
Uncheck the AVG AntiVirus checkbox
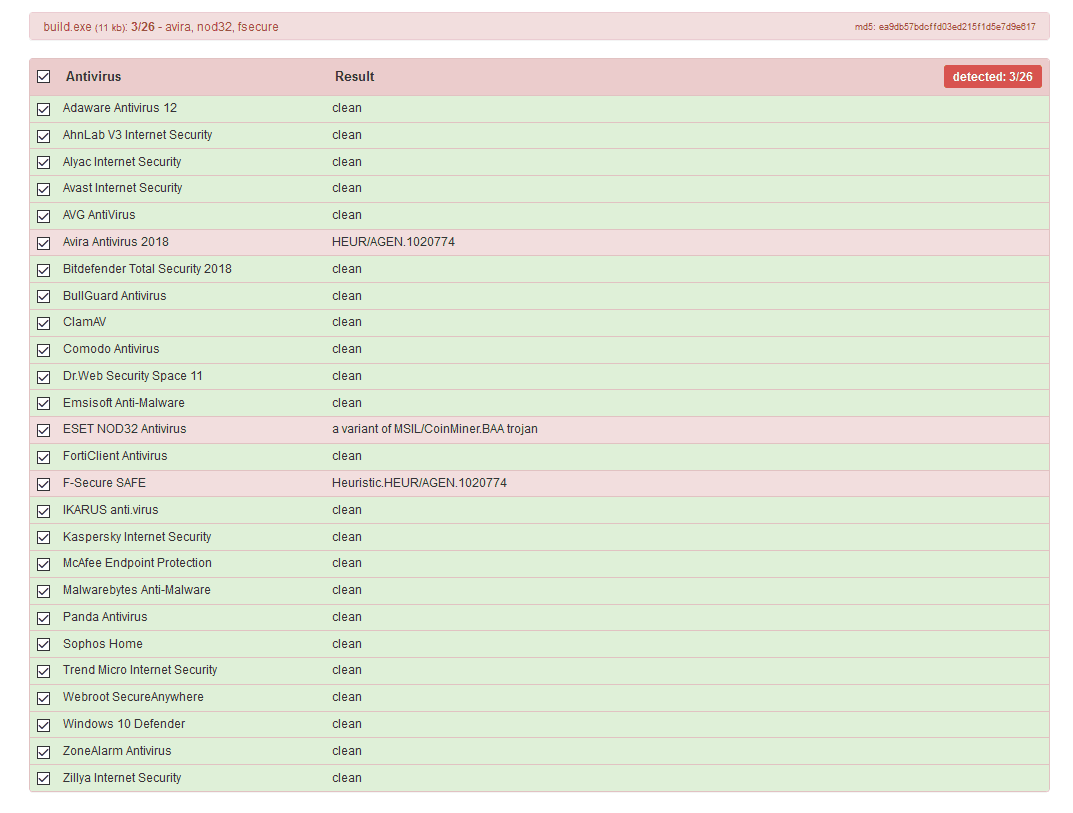click(44, 216)
